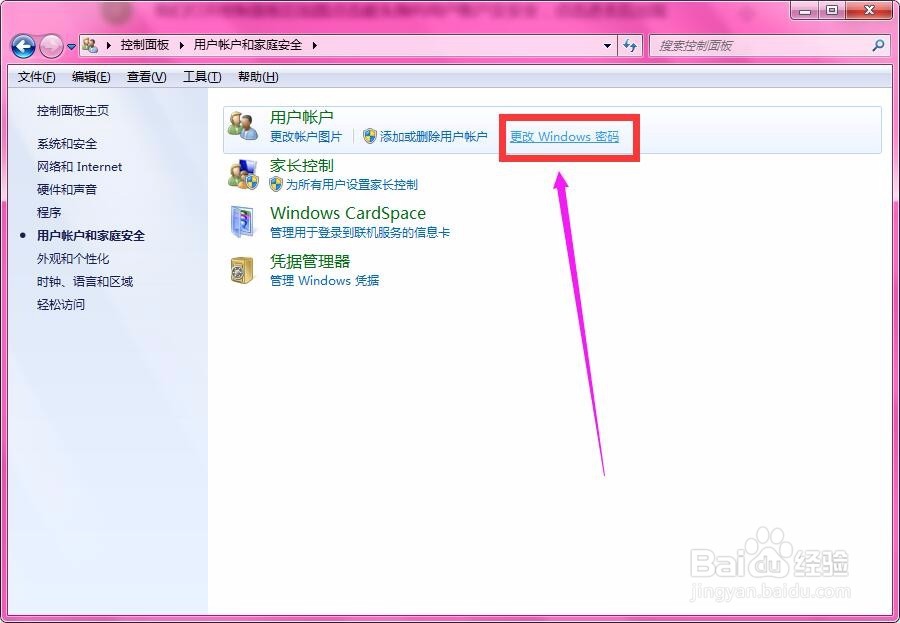Click the 更改帐户图片 link
The width and height of the screenshot is (900, 623).
[x=306, y=137]
